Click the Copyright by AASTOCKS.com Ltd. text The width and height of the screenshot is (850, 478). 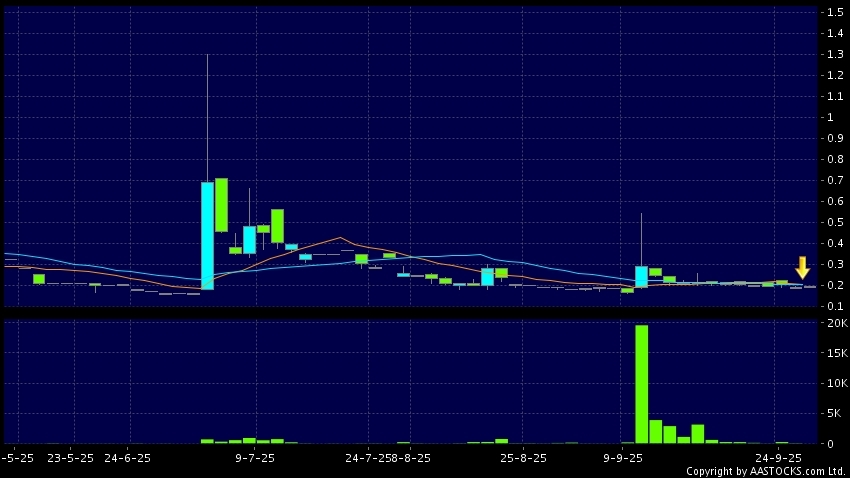(765, 470)
